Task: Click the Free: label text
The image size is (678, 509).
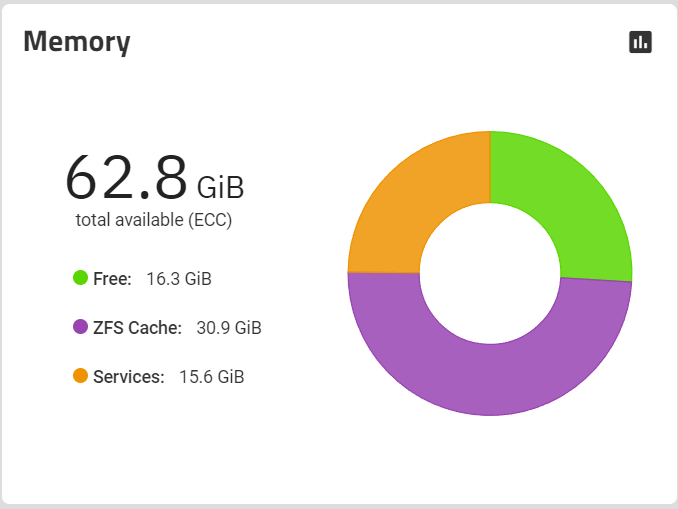Action: 112,279
